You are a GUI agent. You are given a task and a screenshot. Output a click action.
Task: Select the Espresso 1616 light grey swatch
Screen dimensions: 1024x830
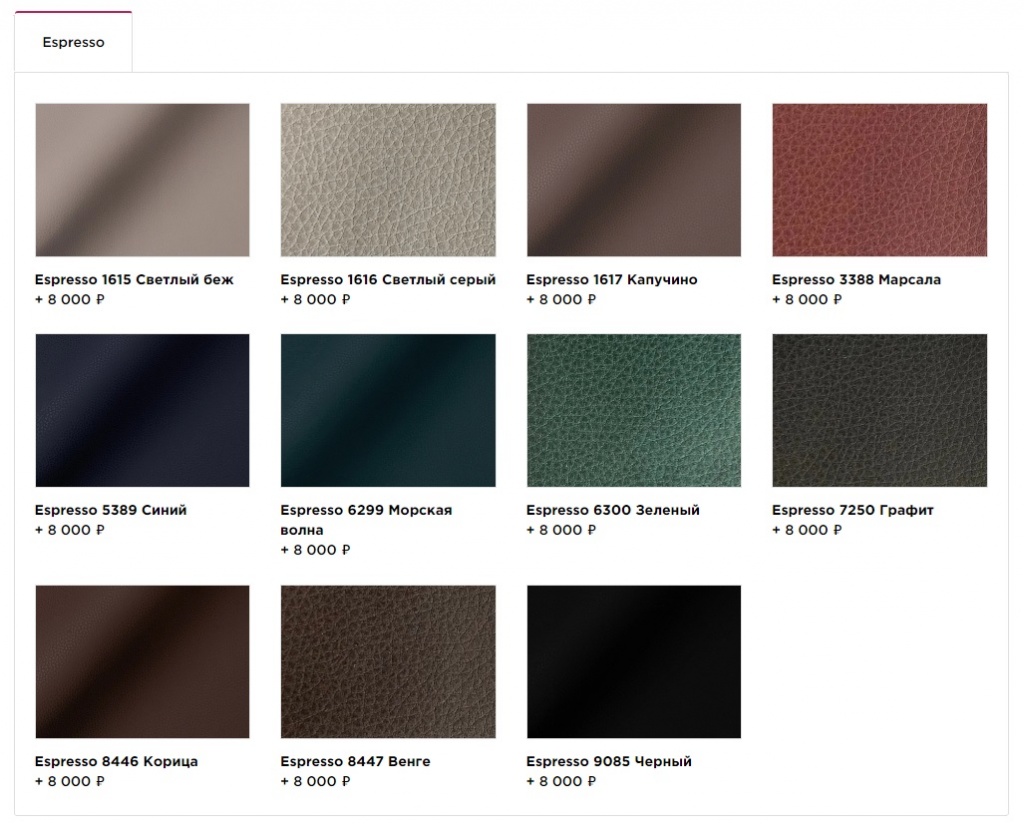[388, 180]
